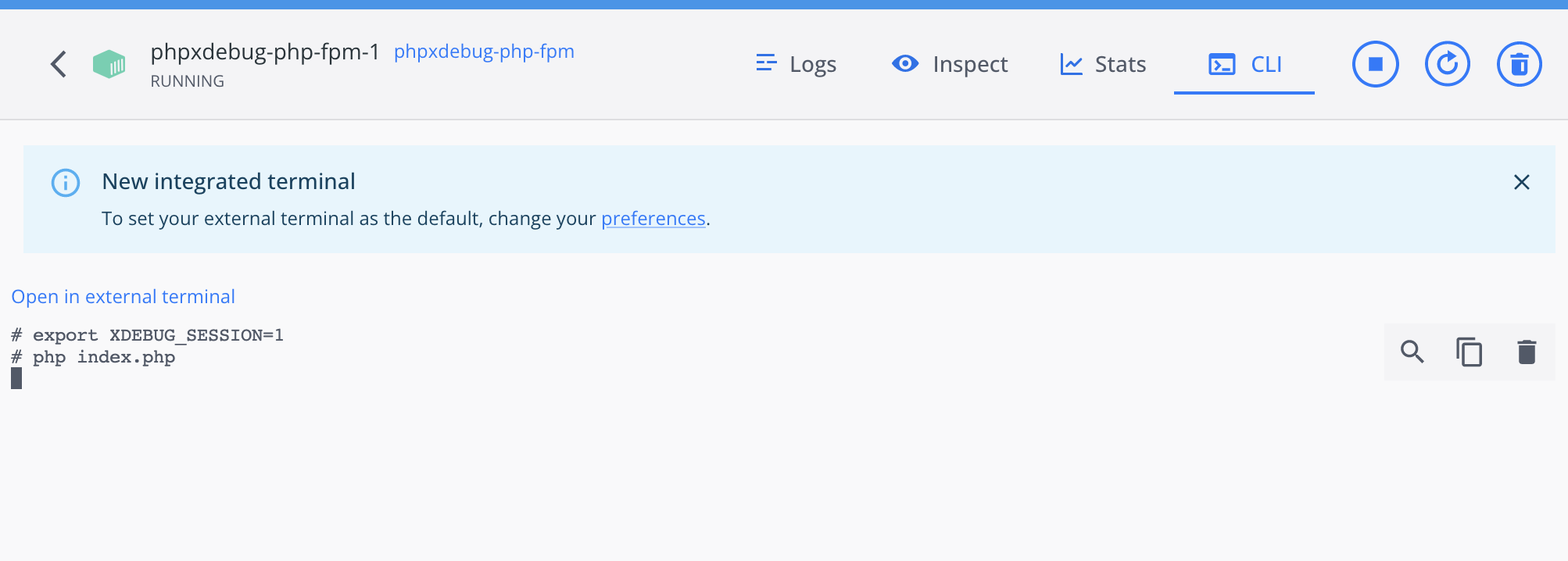Click the Inspect eye icon
This screenshot has height=561, width=1568.
[904, 63]
